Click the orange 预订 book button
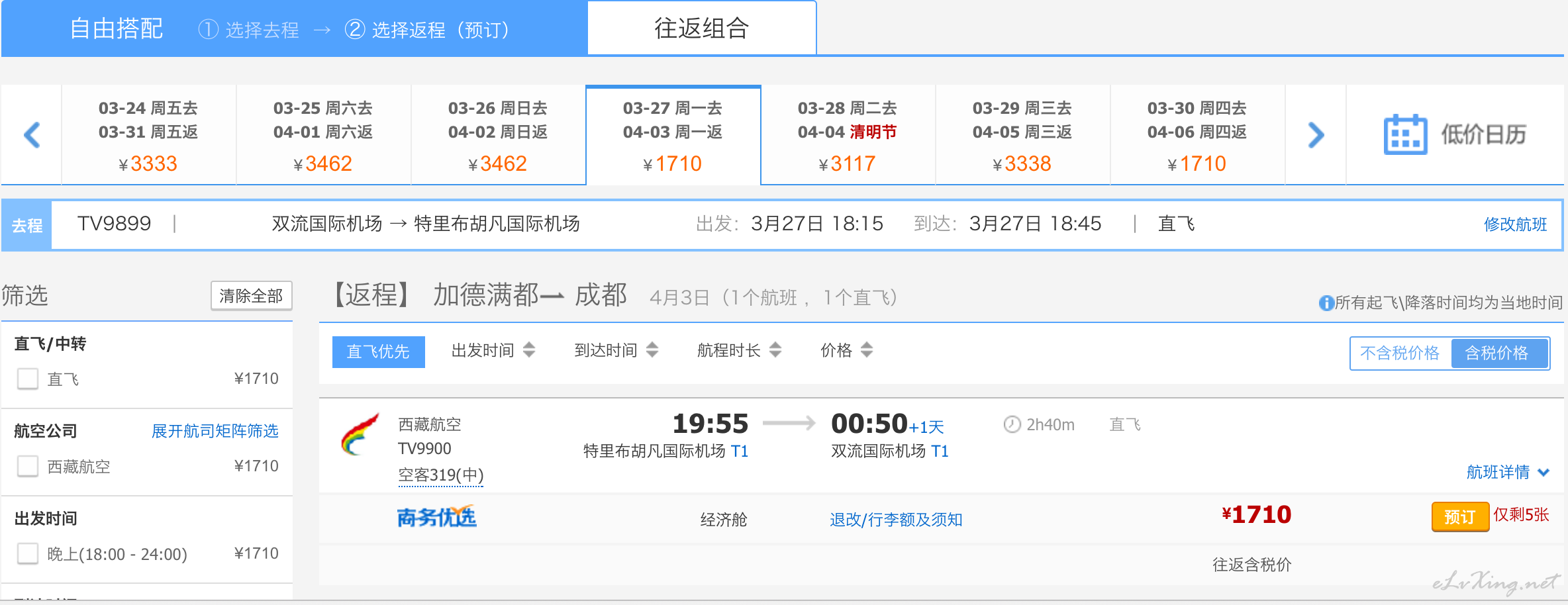1568x605 pixels. [1459, 516]
